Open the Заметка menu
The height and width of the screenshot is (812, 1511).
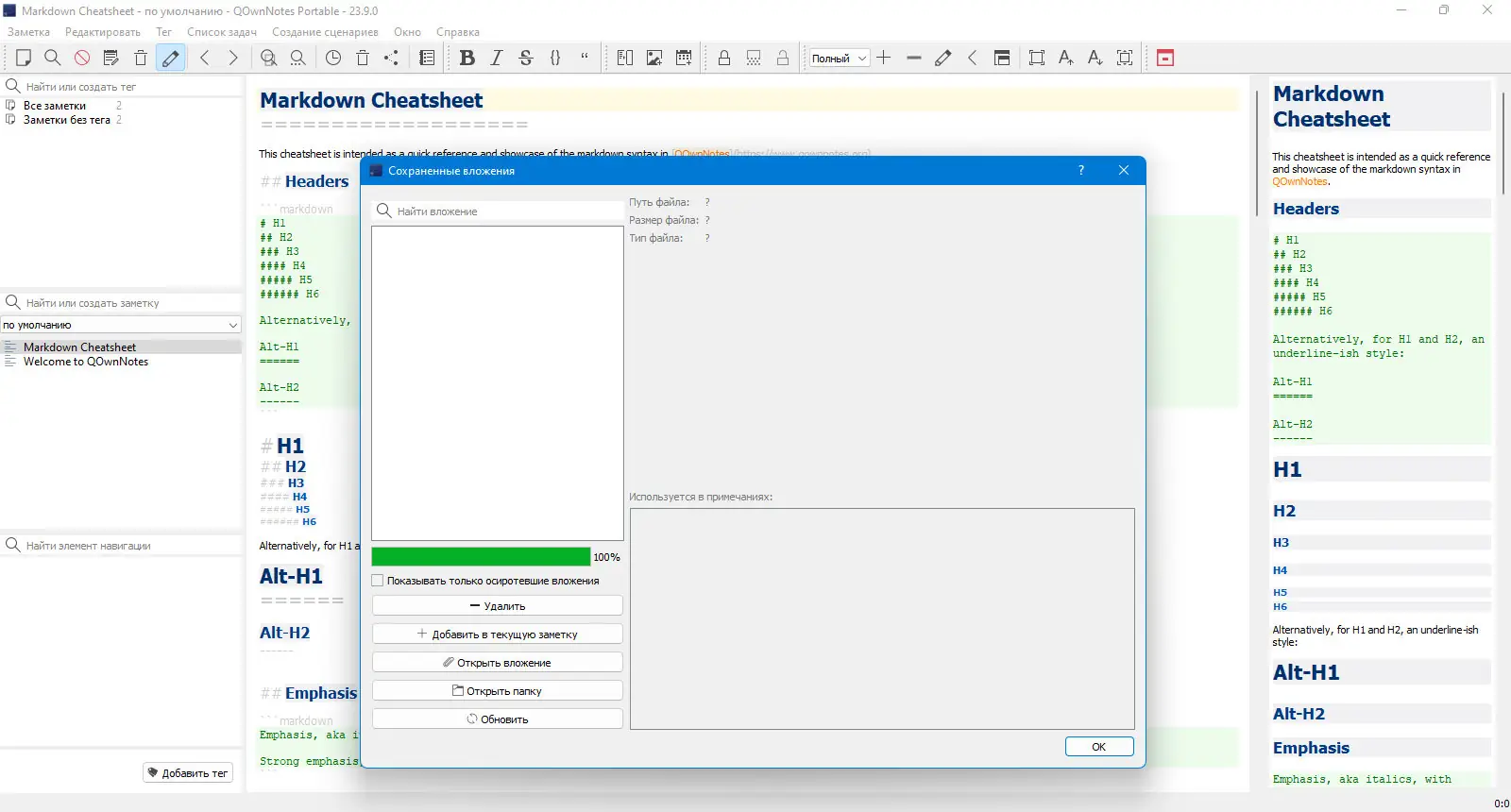point(28,32)
